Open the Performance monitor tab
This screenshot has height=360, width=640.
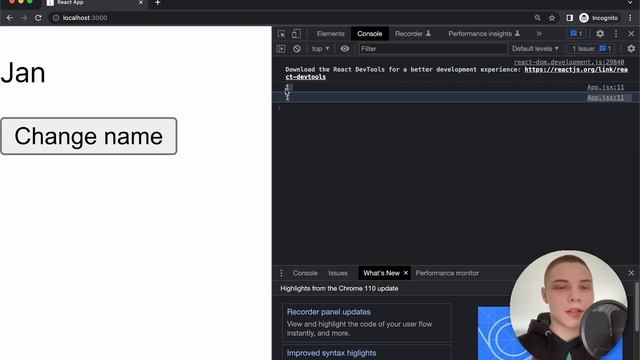click(x=447, y=273)
